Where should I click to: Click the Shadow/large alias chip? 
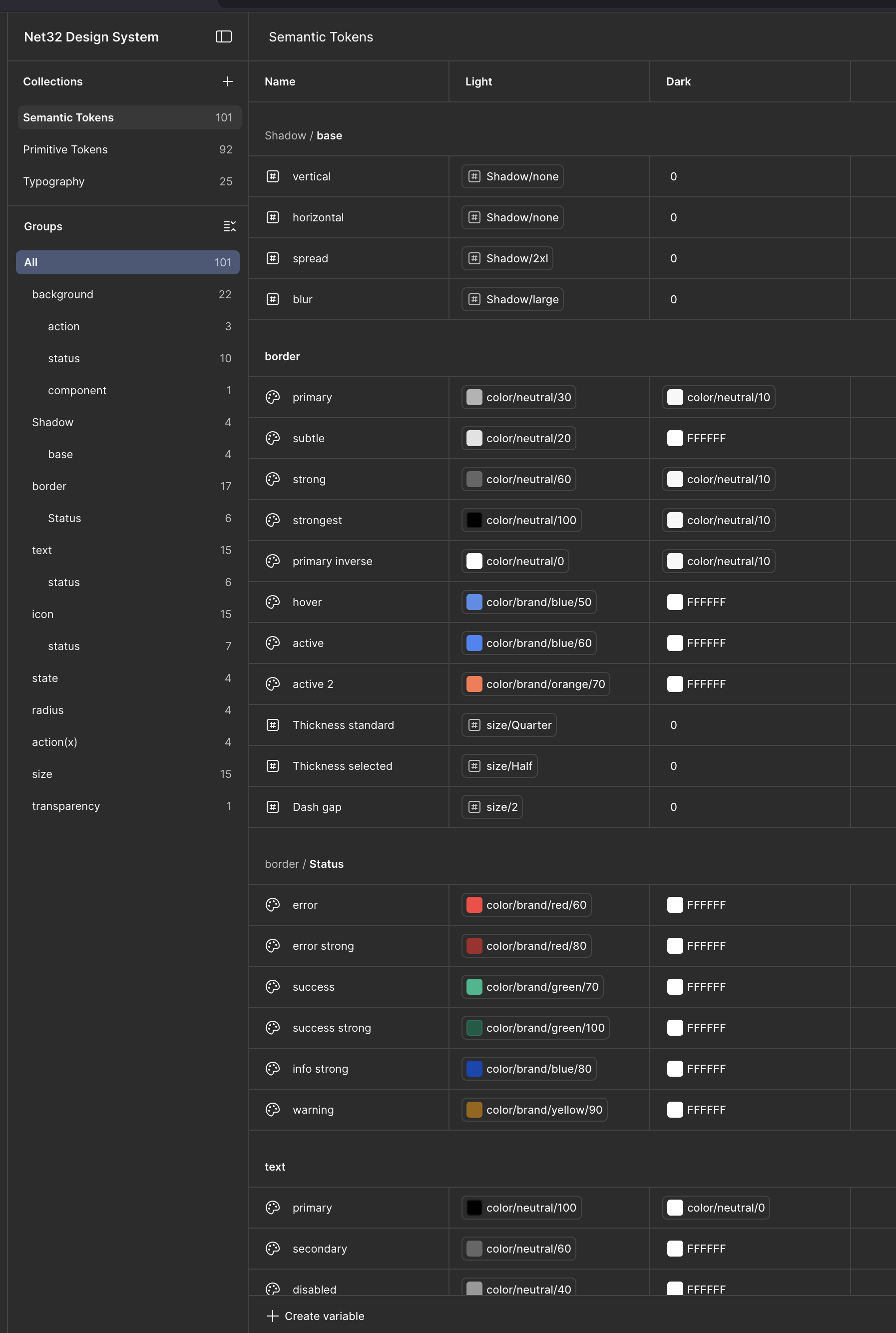tap(512, 299)
